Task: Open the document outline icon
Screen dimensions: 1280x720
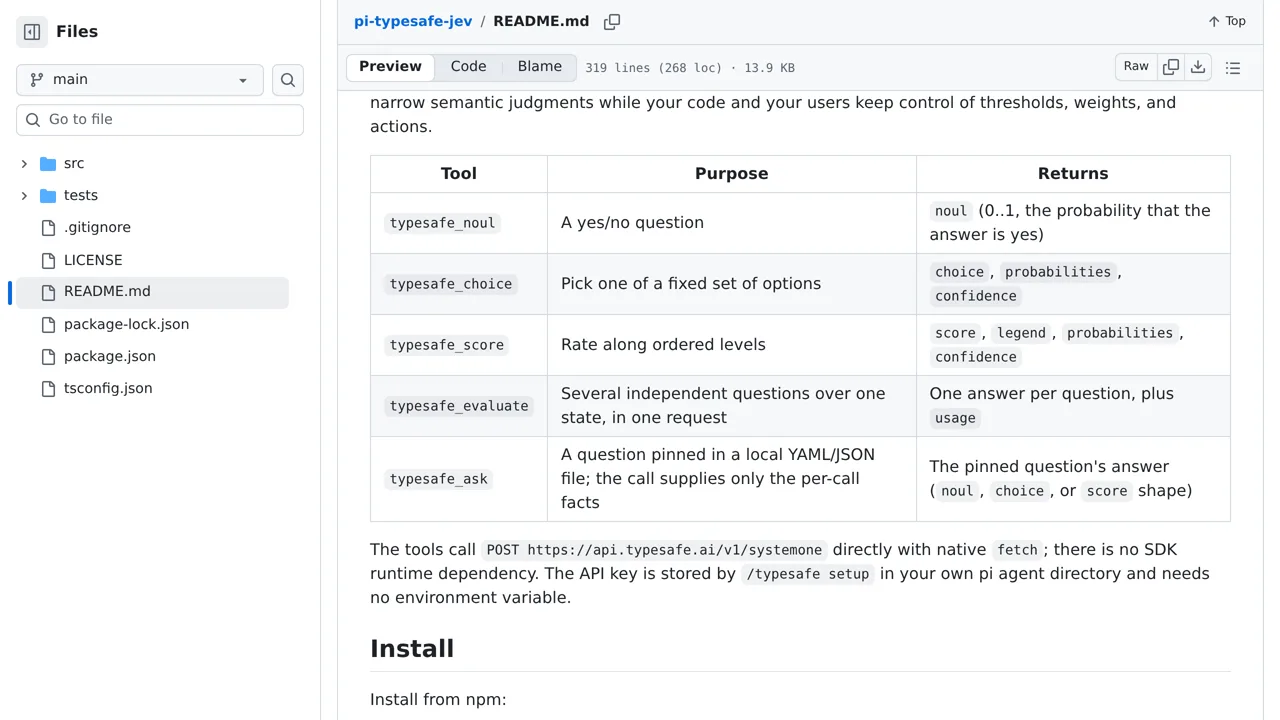Action: (1233, 68)
